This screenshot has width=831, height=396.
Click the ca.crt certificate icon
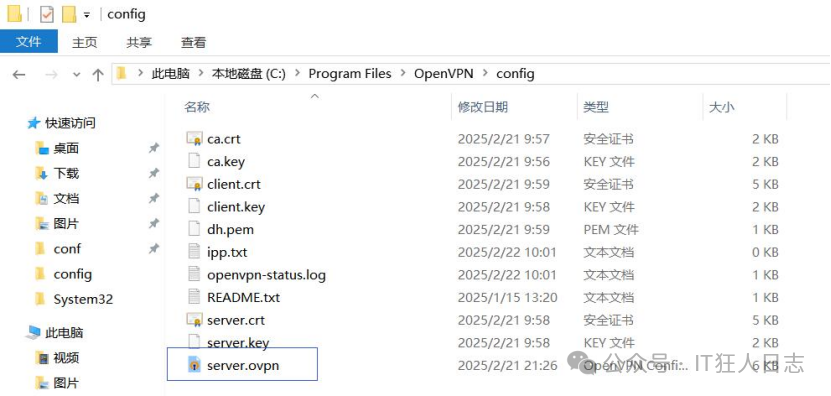(195, 138)
